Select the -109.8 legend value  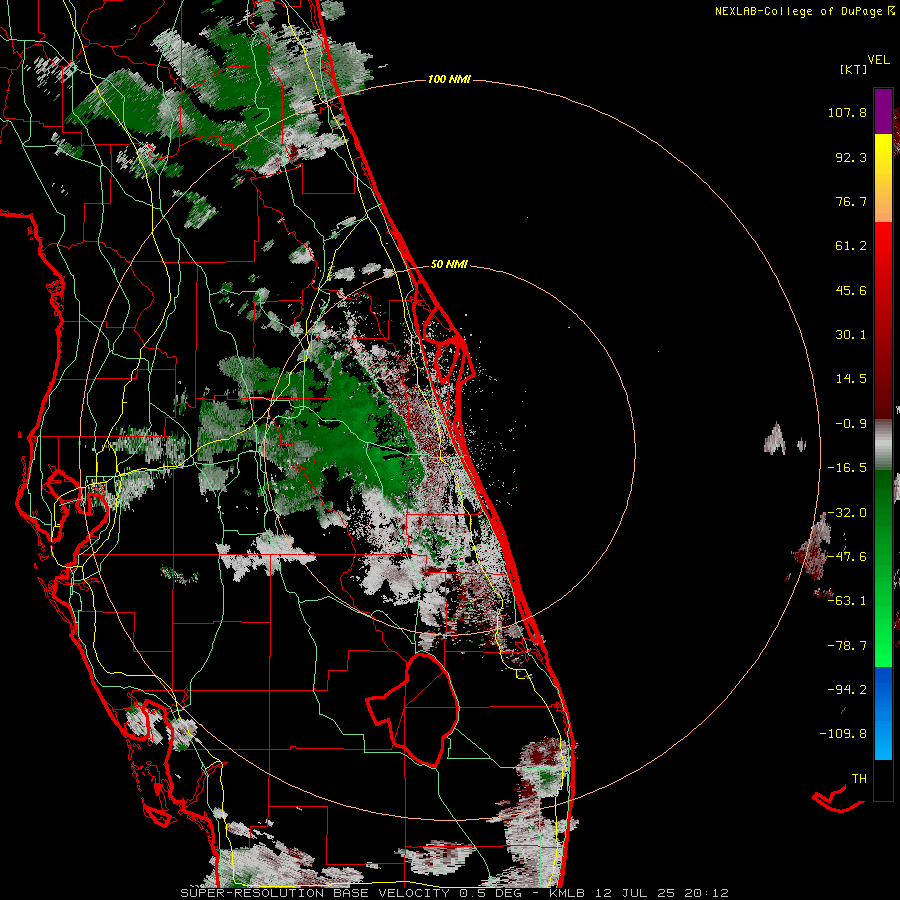click(x=843, y=734)
